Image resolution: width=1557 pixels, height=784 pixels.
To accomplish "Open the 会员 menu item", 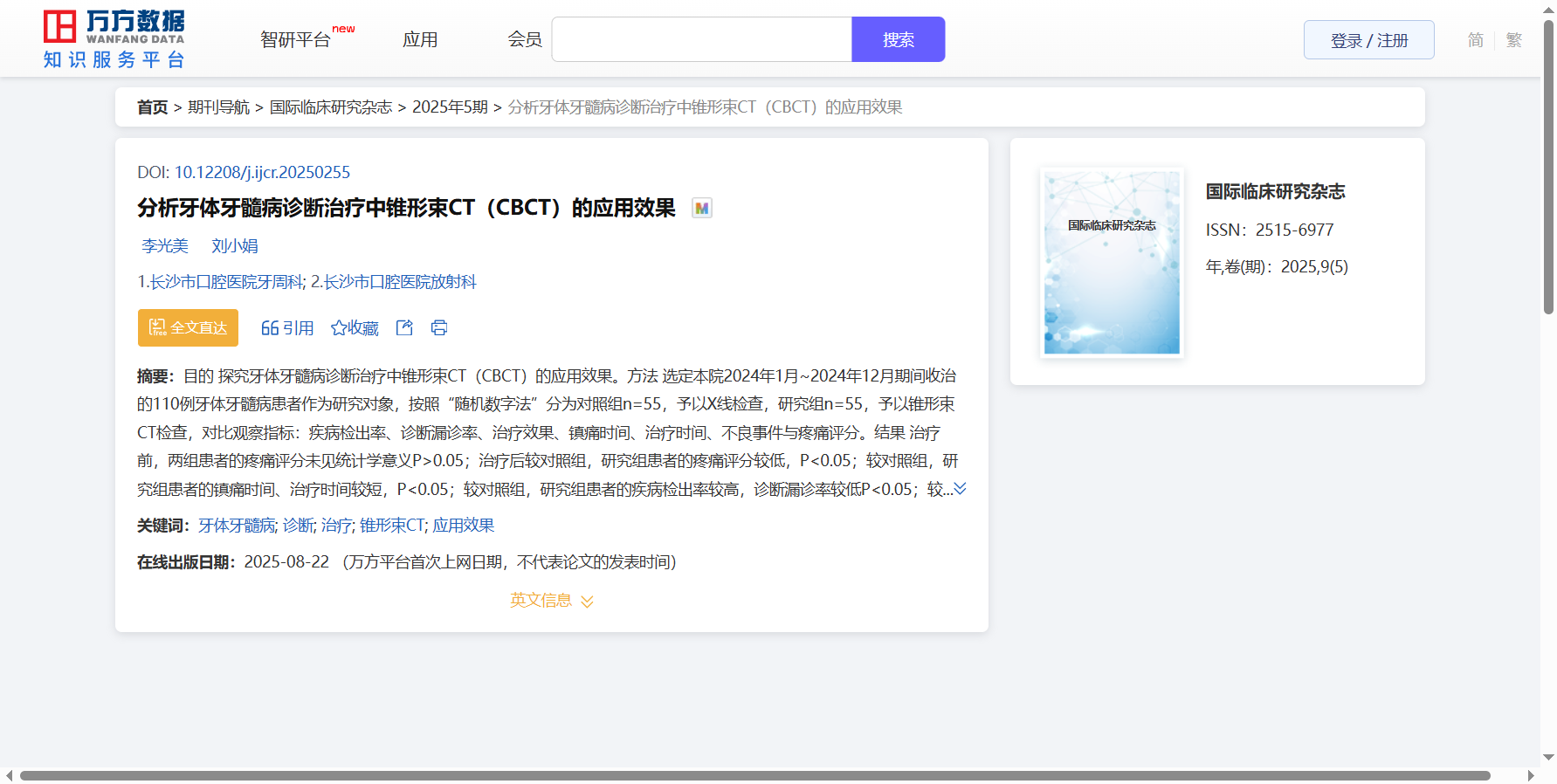I will click(x=525, y=40).
